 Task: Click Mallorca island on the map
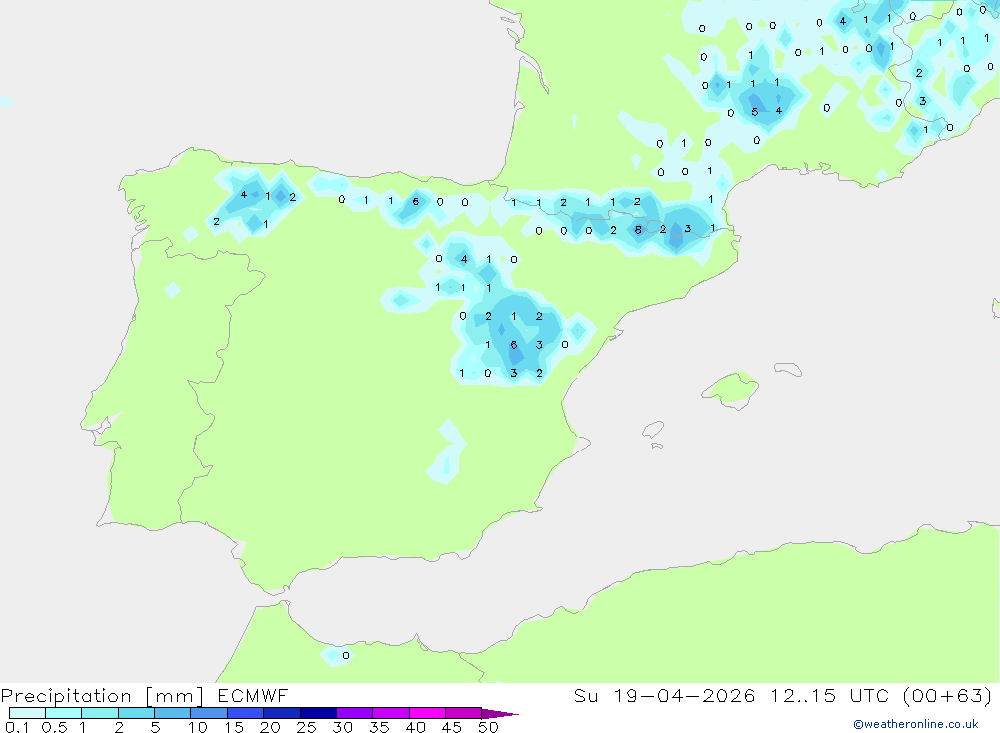pos(730,389)
